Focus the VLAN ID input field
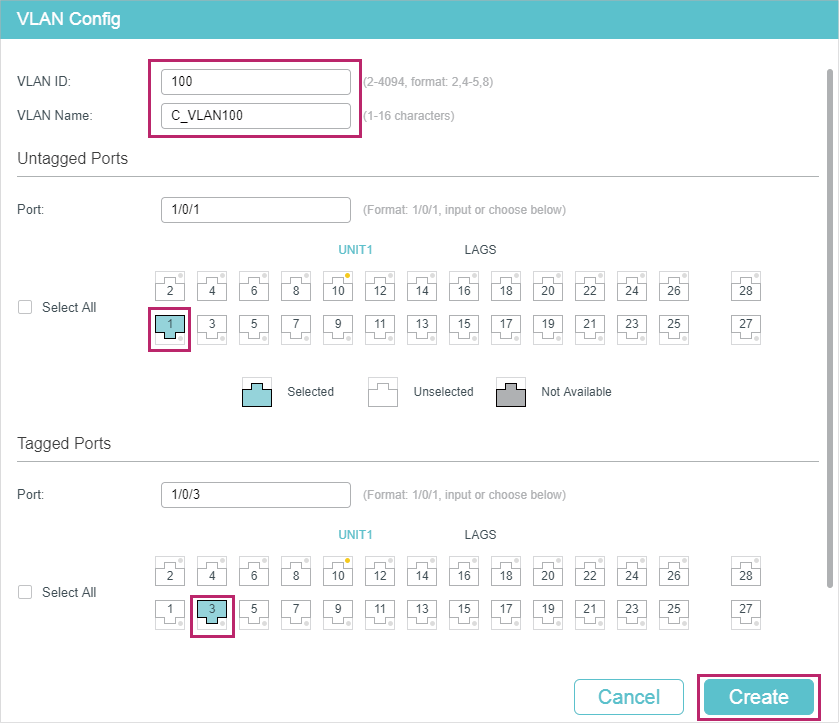The height and width of the screenshot is (723, 839). point(256,82)
